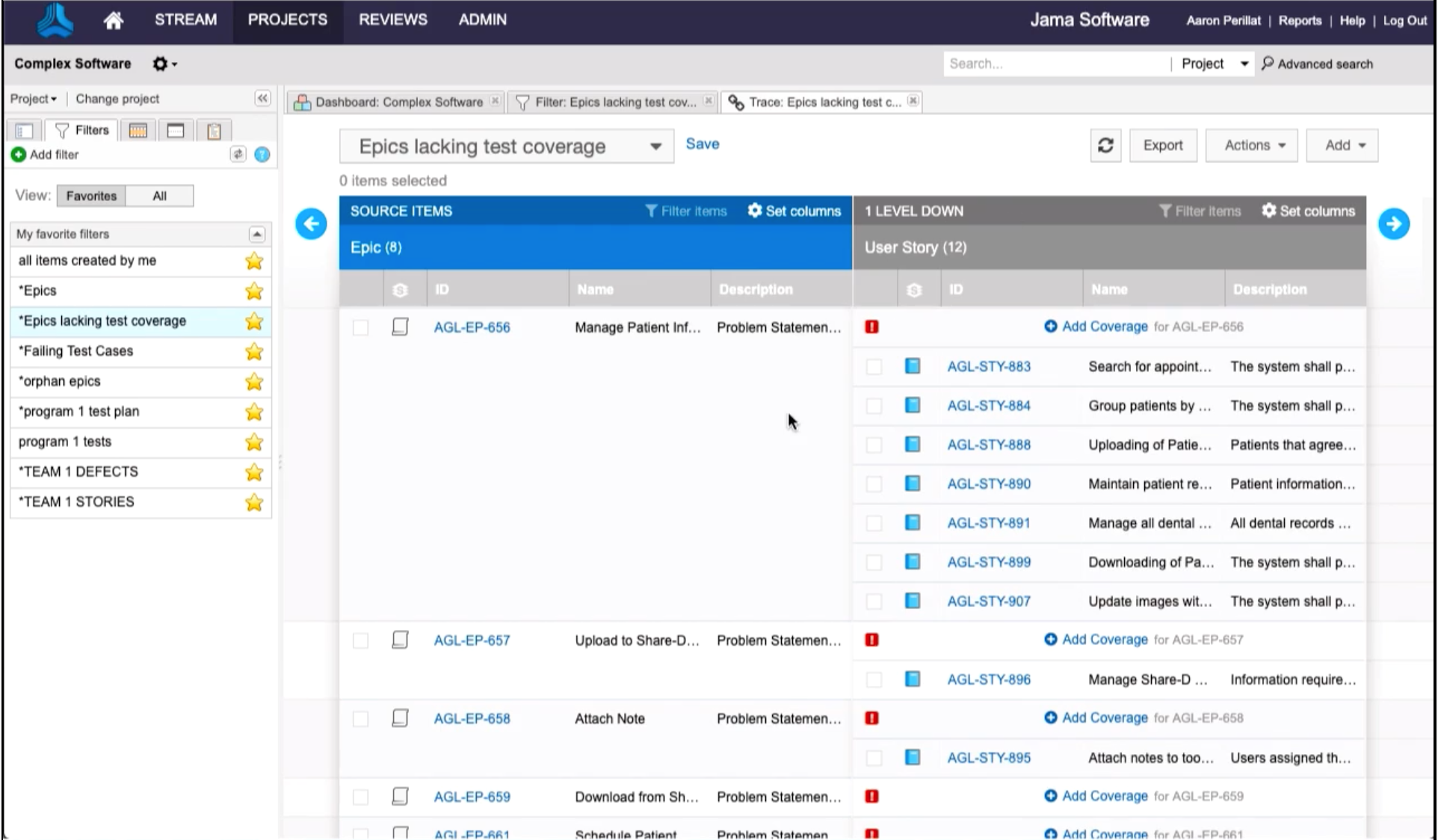Click the home icon in top navigation

113,20
